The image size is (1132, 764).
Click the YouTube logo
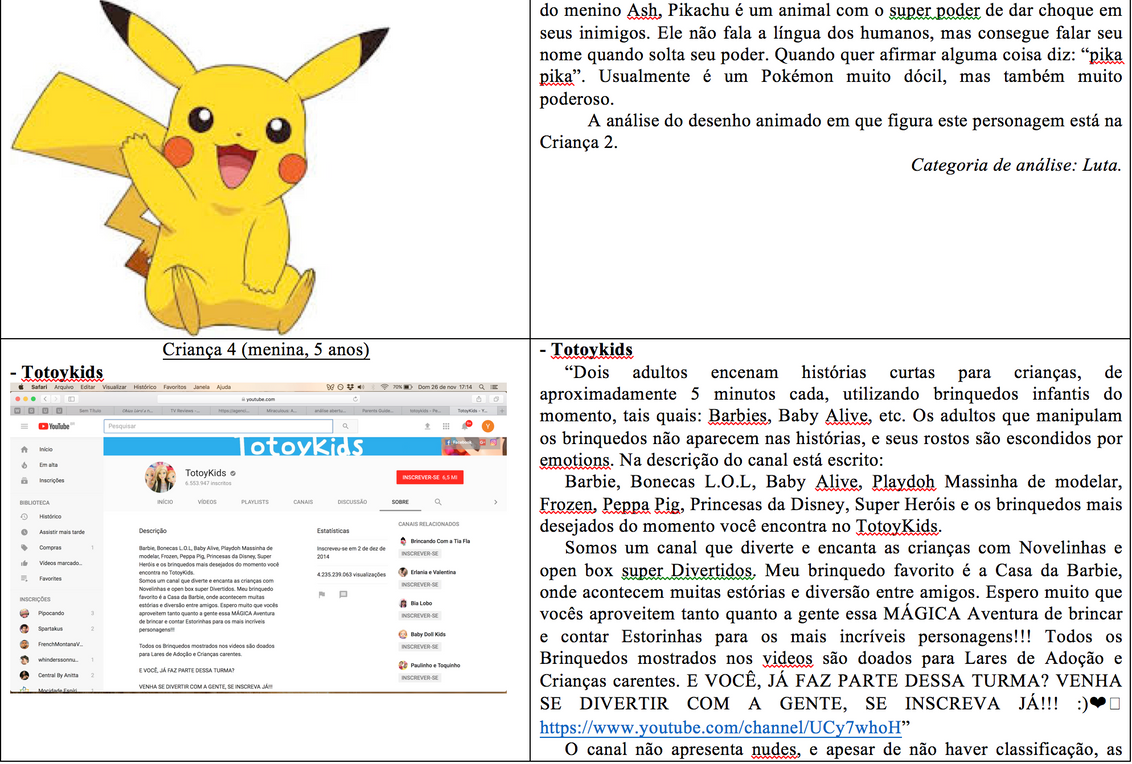[54, 427]
